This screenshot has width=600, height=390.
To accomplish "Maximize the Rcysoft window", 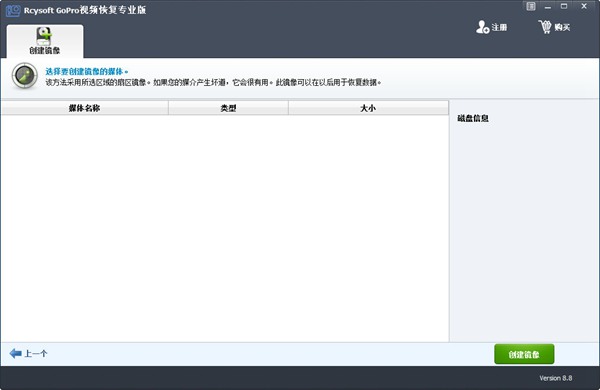I will click(x=564, y=6).
